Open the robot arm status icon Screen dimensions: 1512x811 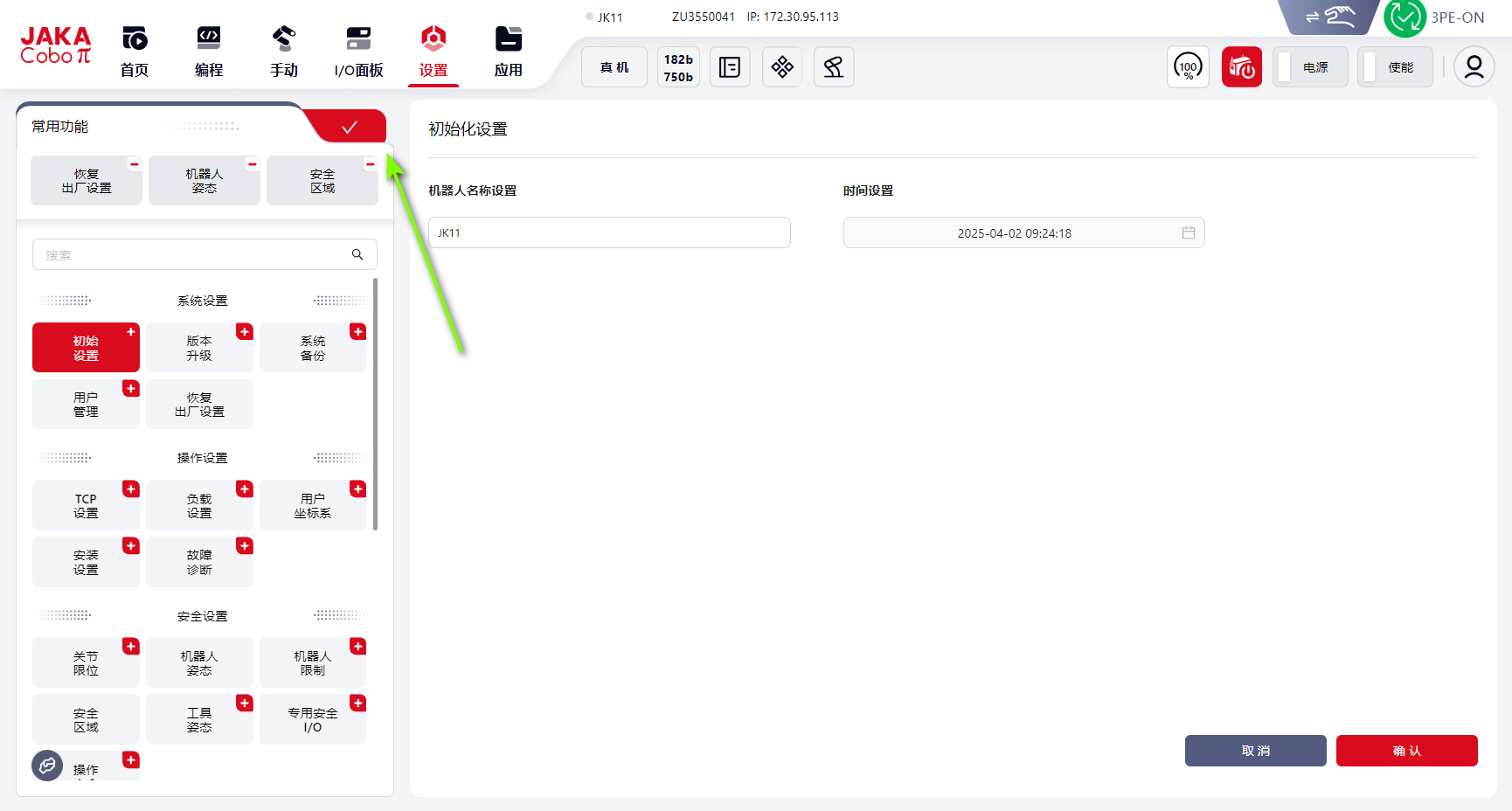click(x=833, y=67)
